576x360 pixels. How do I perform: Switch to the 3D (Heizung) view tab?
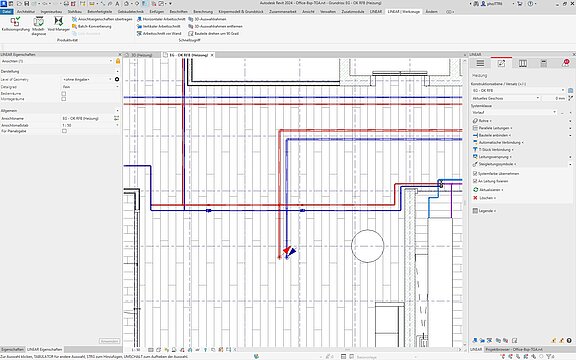click(142, 55)
